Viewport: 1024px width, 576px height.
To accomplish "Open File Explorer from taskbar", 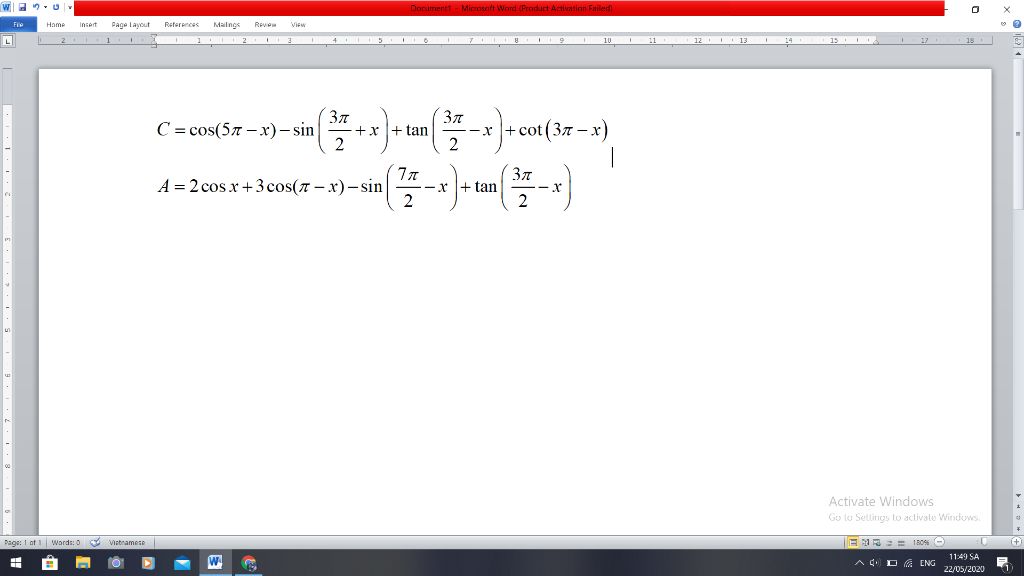I will click(83, 563).
